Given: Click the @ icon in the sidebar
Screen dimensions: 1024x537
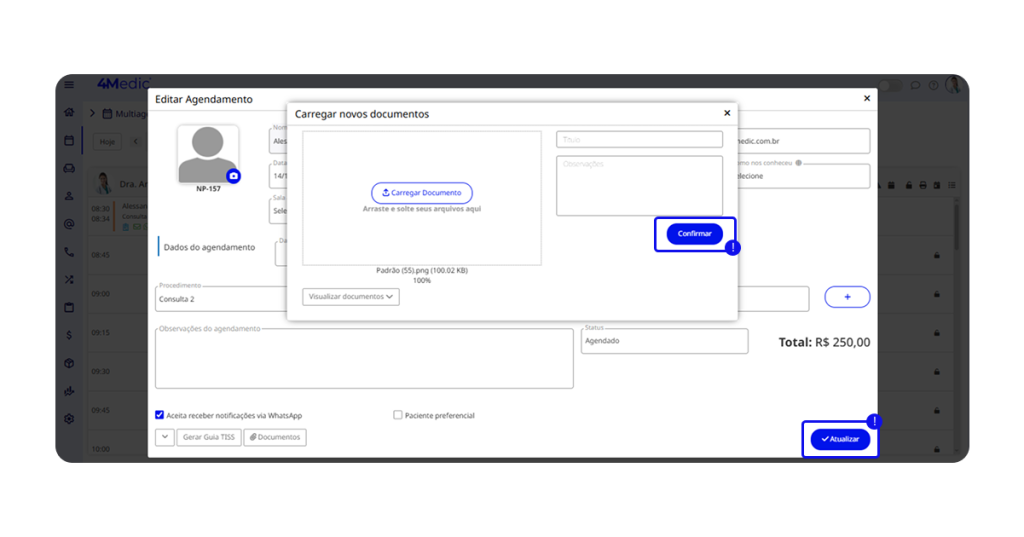Looking at the screenshot, I should pyautogui.click(x=69, y=224).
